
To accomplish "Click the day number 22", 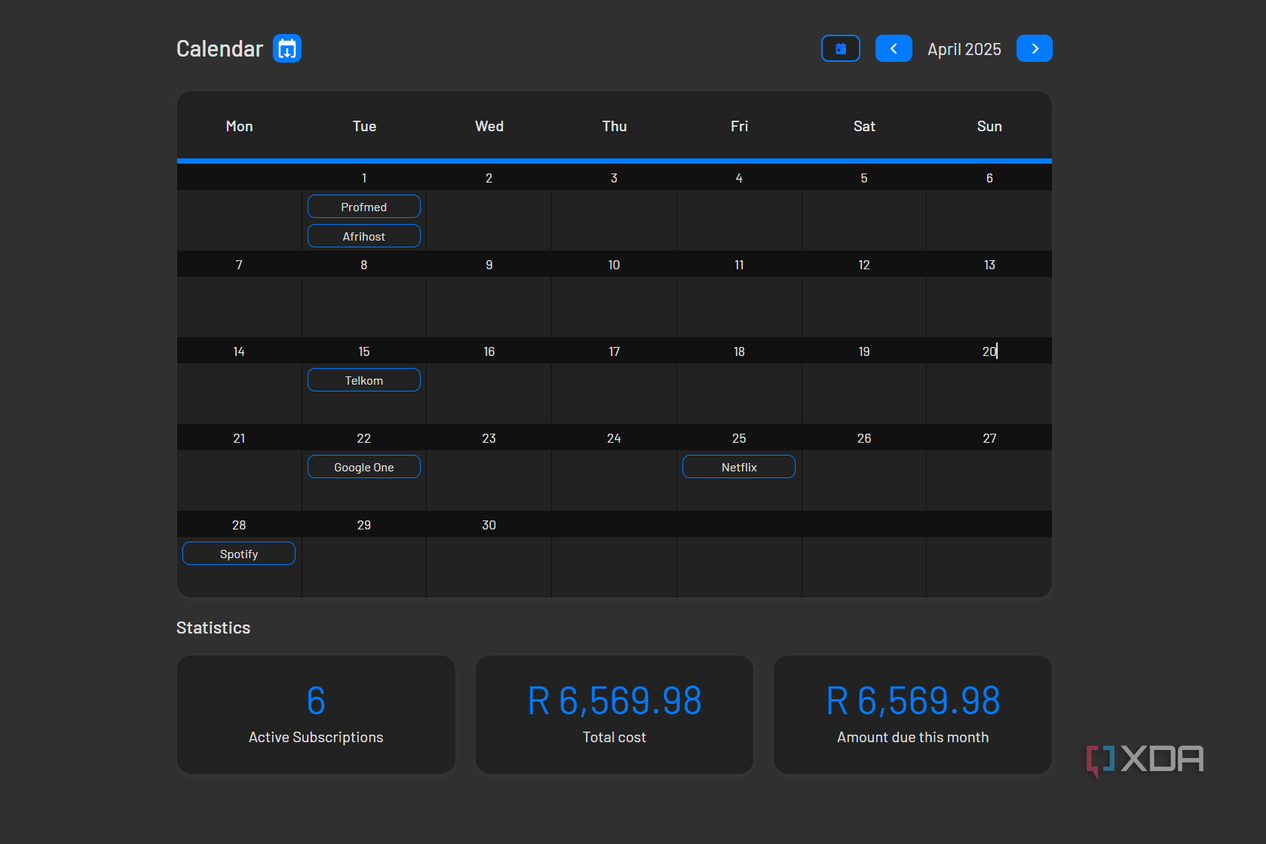I will (364, 439).
